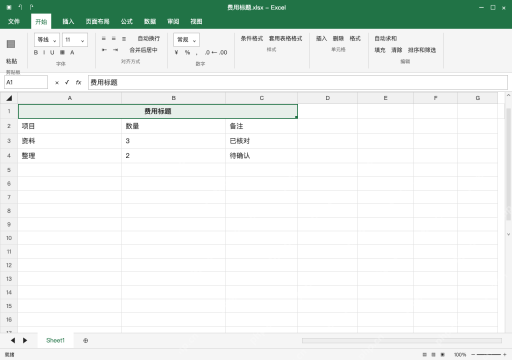The width and height of the screenshot is (512, 360).
Task: Select merged cell 费用标题
Action: [x=158, y=111]
